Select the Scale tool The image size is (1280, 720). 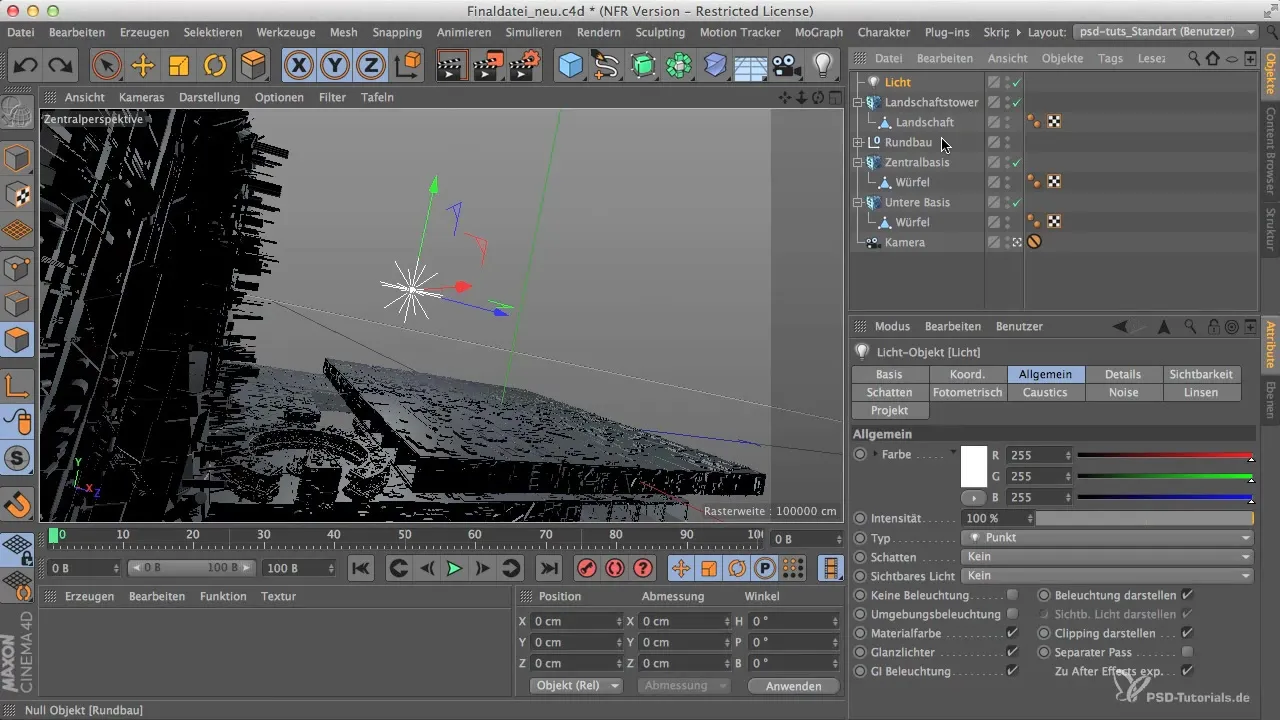(179, 66)
